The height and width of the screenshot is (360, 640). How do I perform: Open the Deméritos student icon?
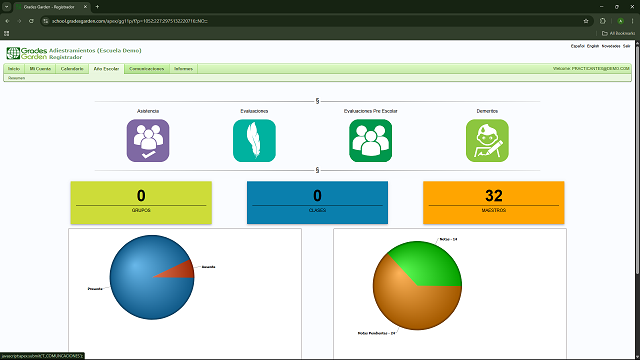[487, 140]
